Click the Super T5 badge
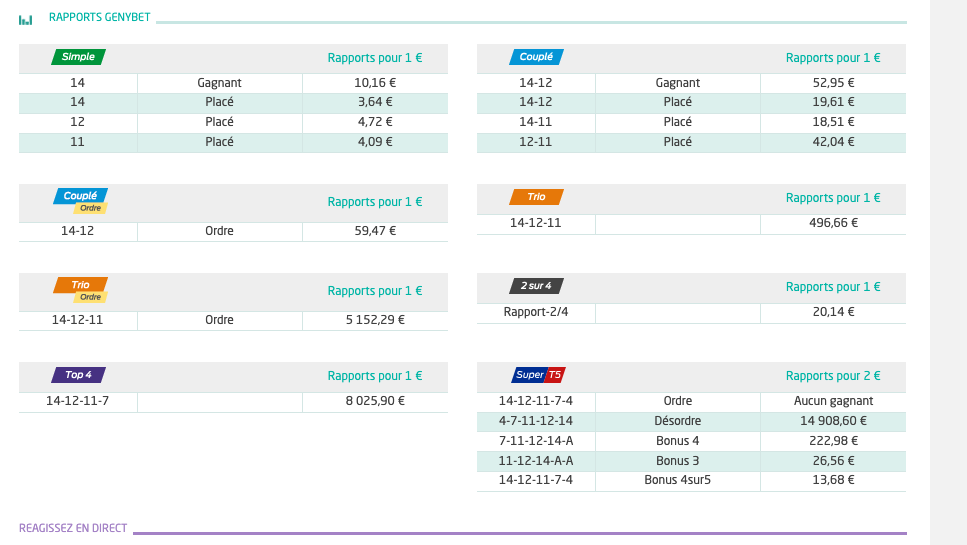Screen dimensions: 967x545 538,374
